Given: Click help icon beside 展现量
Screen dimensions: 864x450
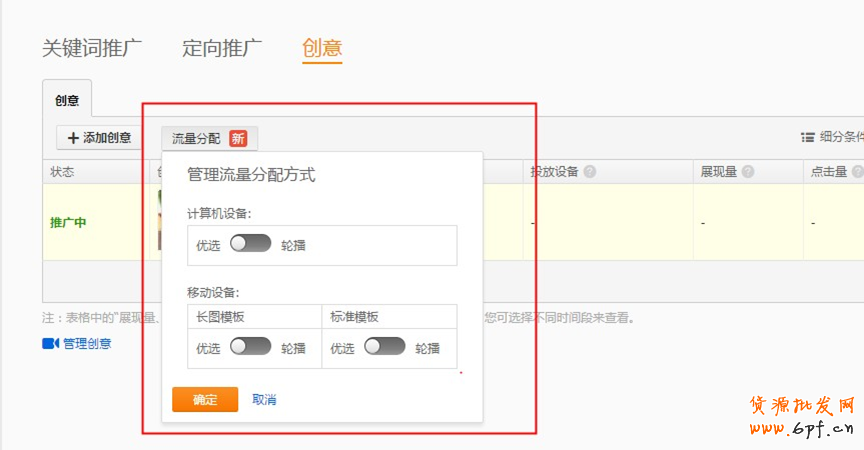Looking at the screenshot, I should [x=748, y=172].
